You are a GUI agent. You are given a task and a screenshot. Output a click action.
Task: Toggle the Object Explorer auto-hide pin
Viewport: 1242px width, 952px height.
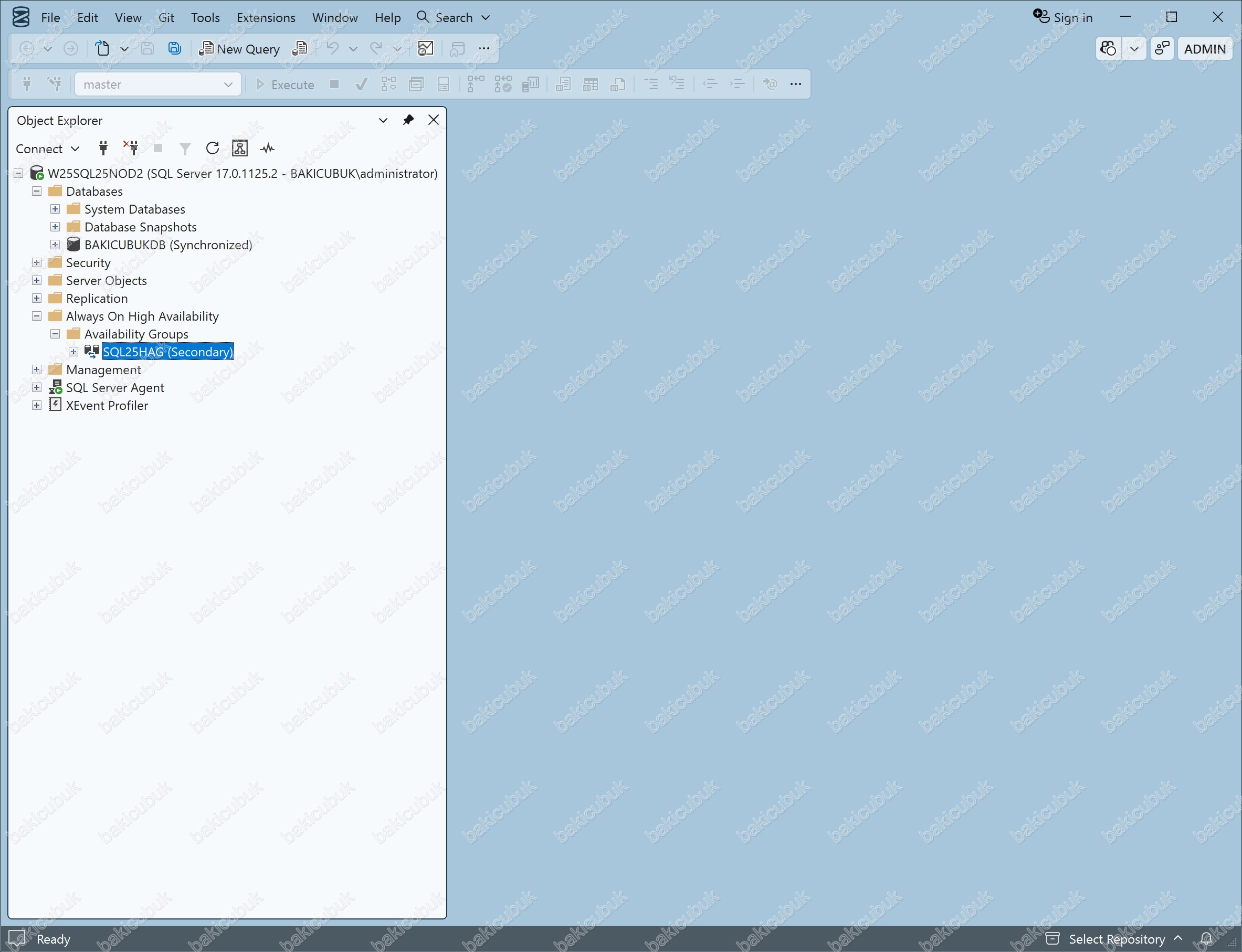tap(408, 120)
